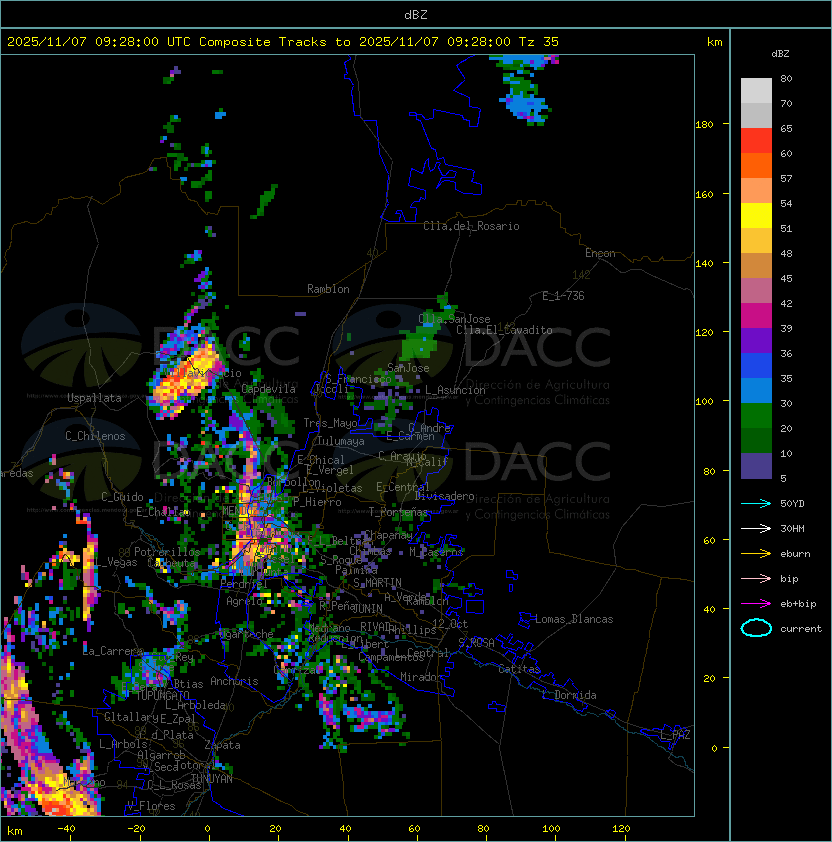Viewport: 832px width, 842px height.
Task: Select the 'Divisadero' place label
Action: click(x=445, y=496)
